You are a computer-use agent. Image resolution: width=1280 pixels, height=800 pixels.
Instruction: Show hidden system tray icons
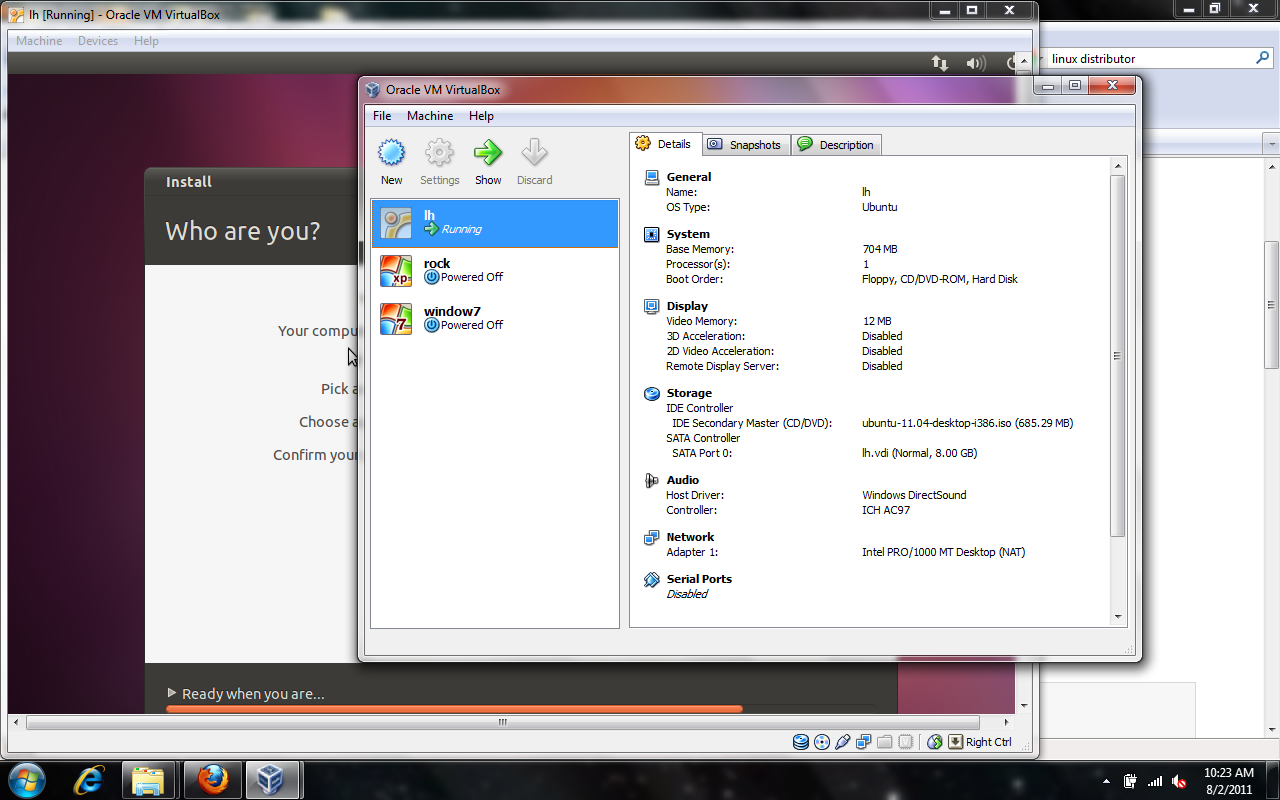(1106, 781)
